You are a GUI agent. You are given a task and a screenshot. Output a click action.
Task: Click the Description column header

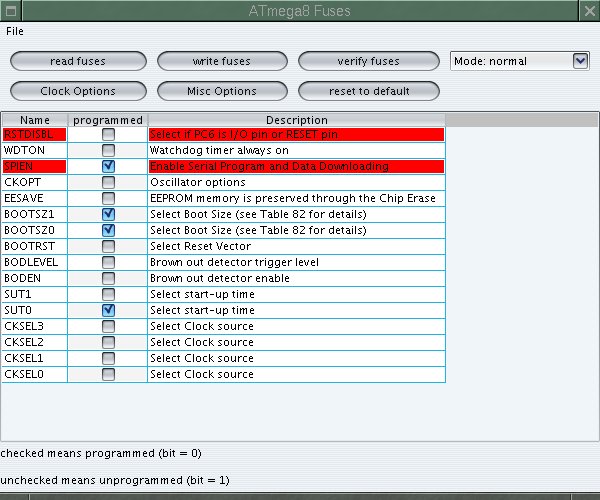click(x=297, y=120)
